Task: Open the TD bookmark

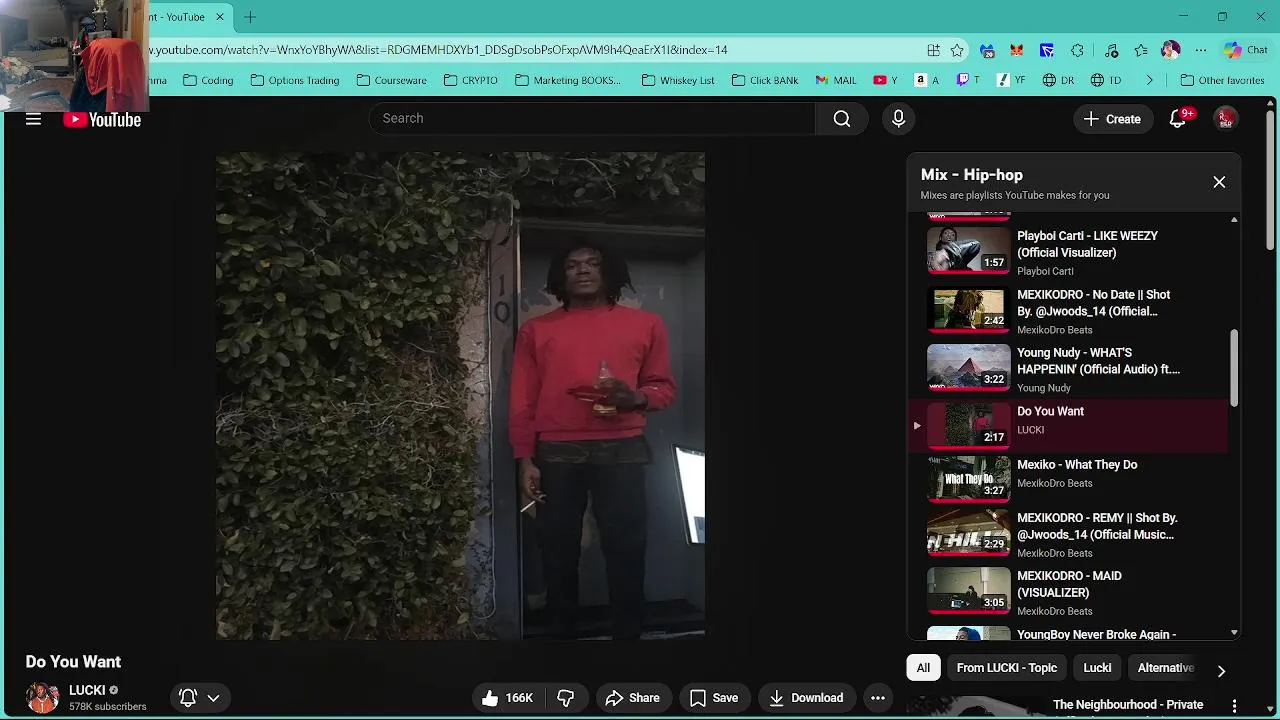Action: (x=1106, y=80)
